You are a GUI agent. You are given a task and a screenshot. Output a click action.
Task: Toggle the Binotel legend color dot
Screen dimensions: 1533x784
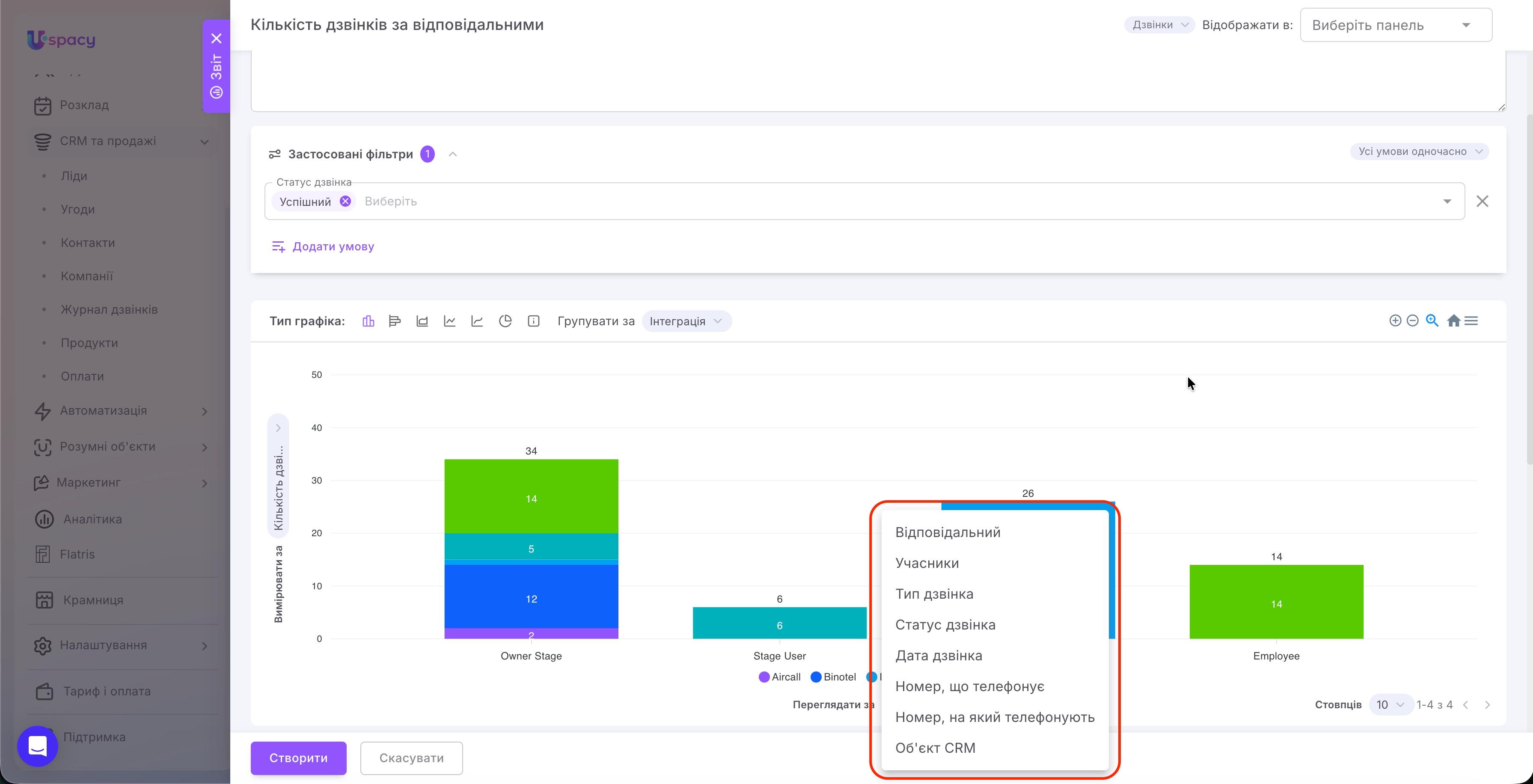[816, 677]
